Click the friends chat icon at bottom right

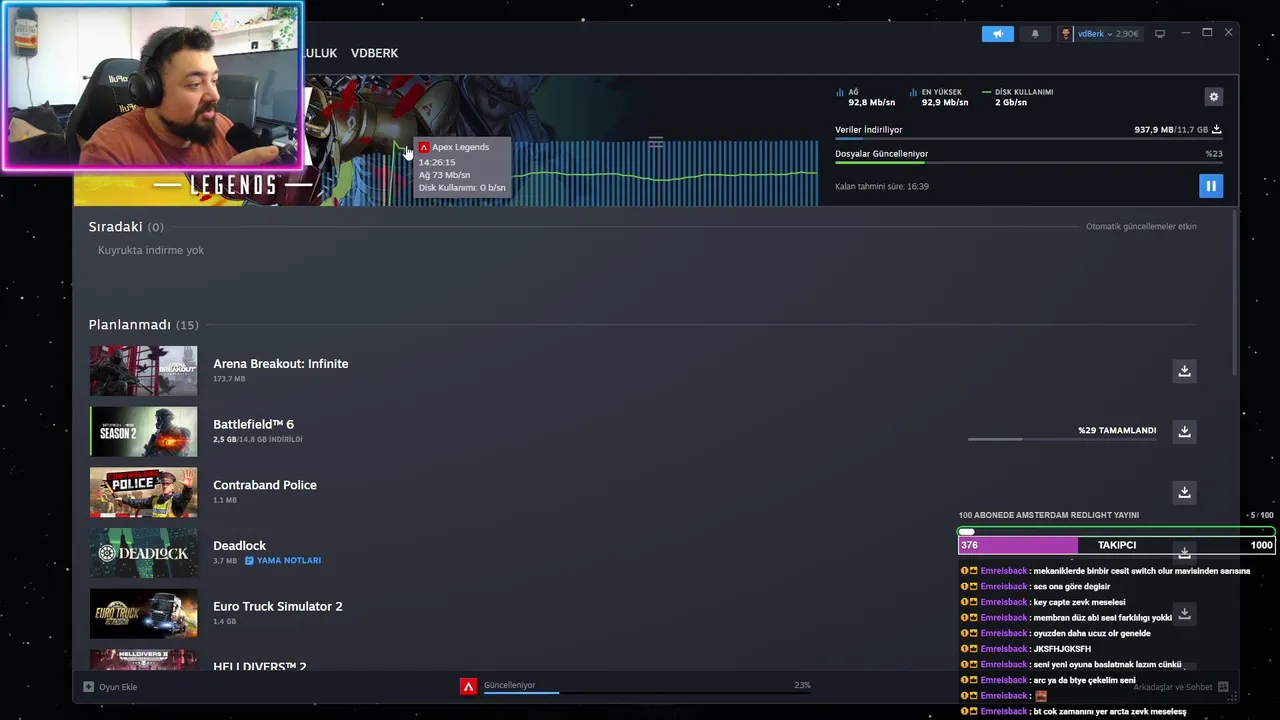click(1223, 687)
